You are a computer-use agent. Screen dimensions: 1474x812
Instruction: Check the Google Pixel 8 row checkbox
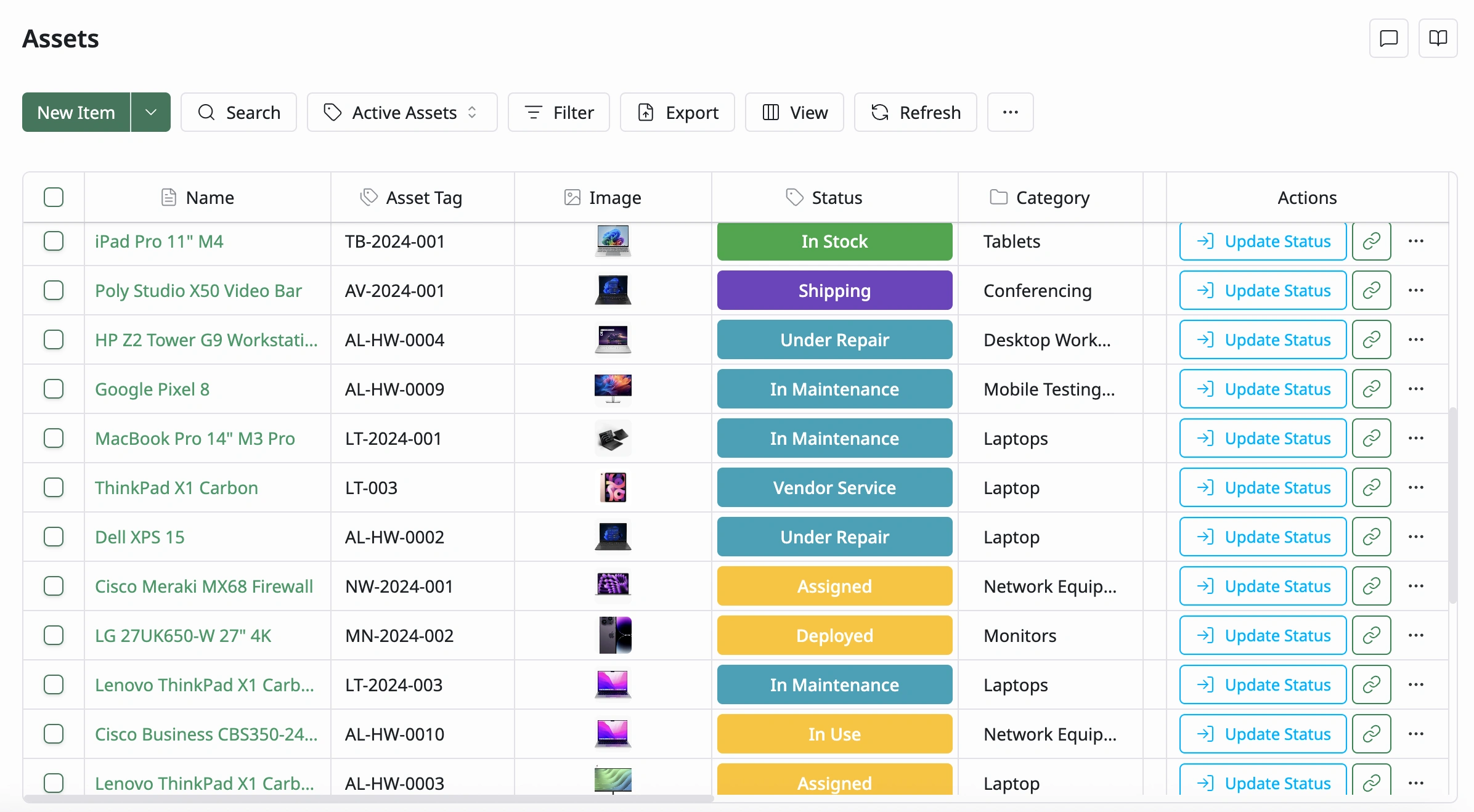(x=54, y=389)
